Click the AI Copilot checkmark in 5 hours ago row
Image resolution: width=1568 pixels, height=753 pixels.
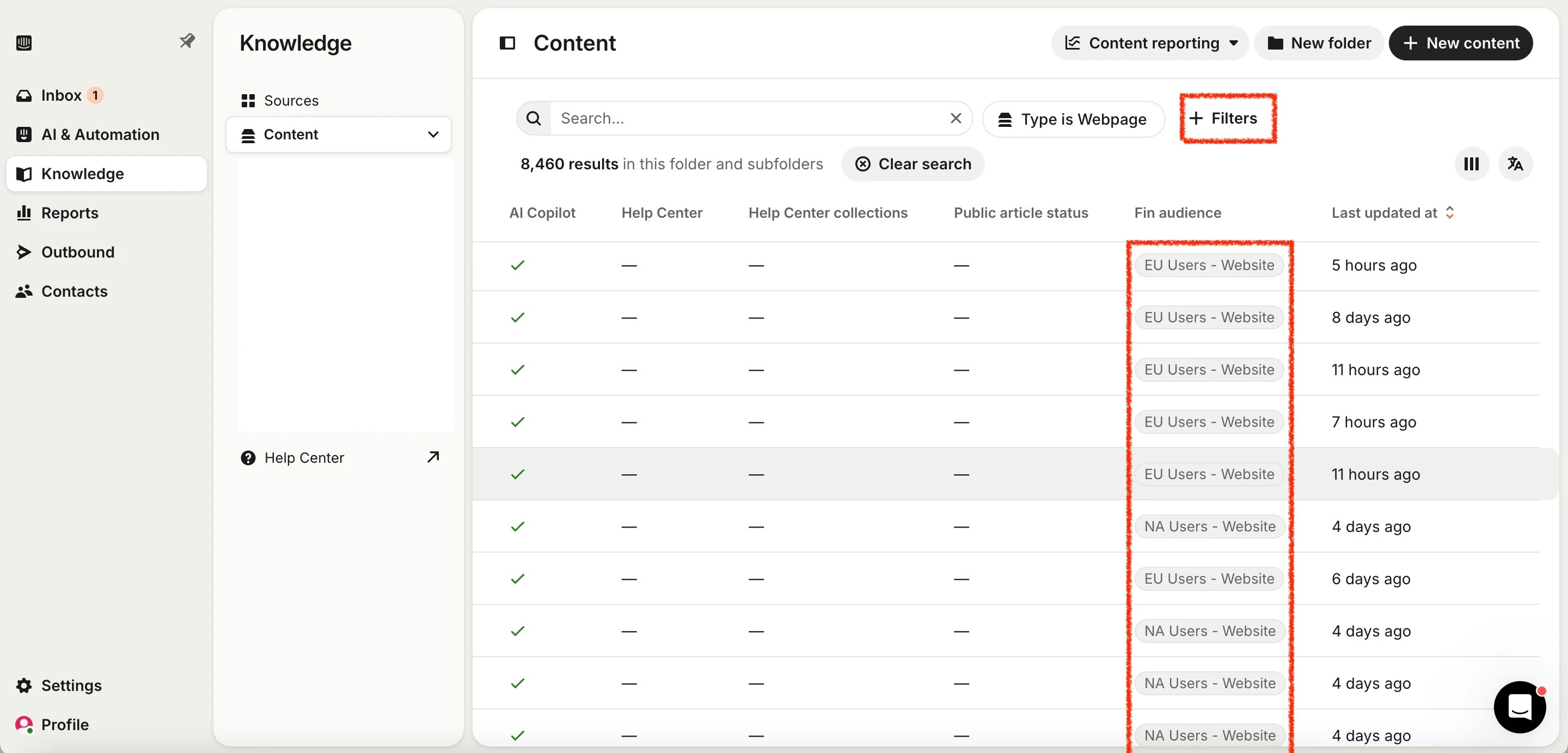pyautogui.click(x=517, y=265)
